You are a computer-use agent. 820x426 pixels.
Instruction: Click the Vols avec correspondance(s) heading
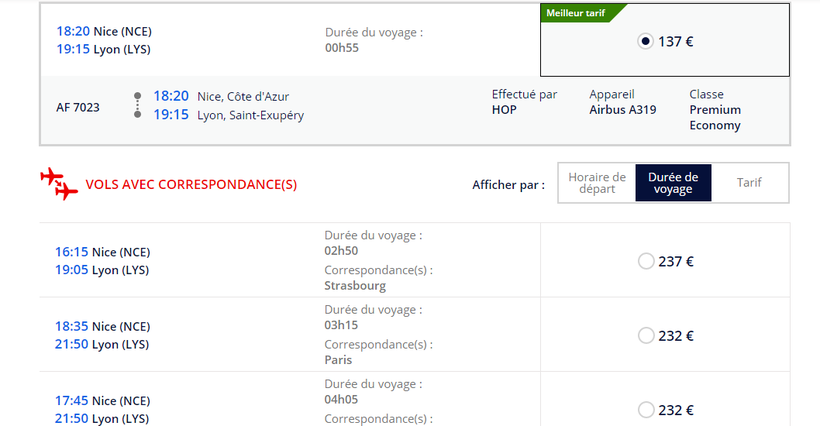(191, 185)
